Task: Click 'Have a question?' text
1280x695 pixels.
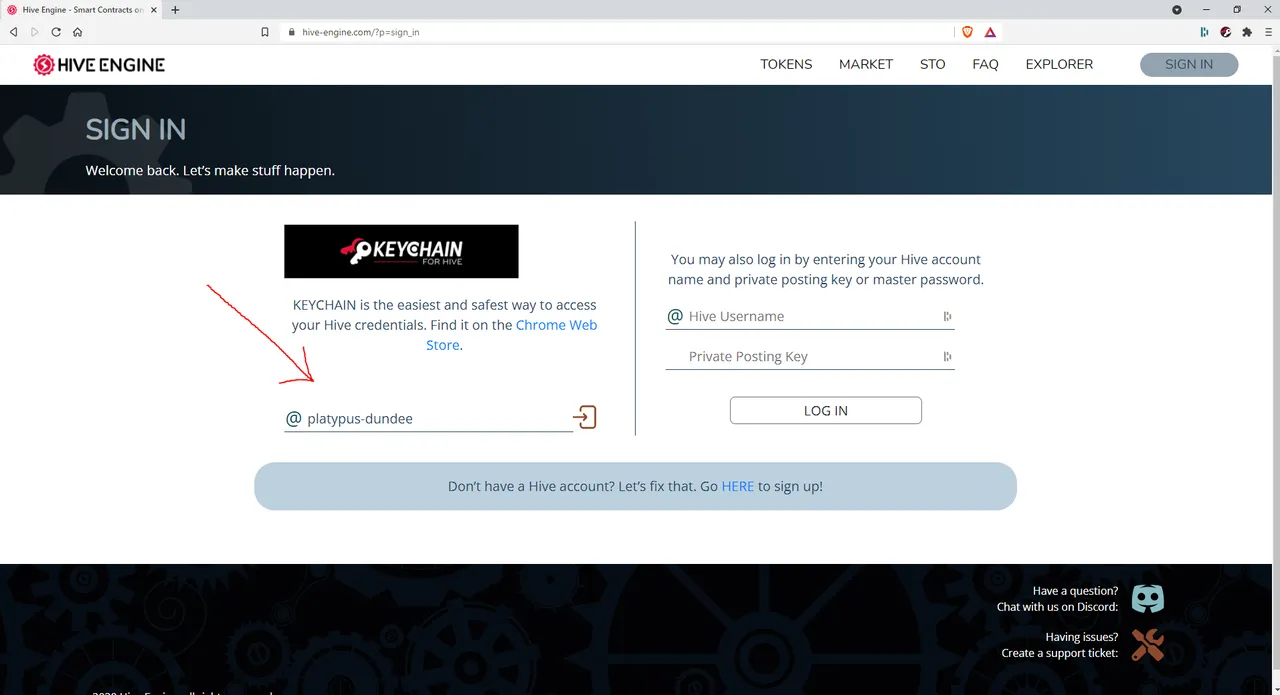Action: point(1076,591)
